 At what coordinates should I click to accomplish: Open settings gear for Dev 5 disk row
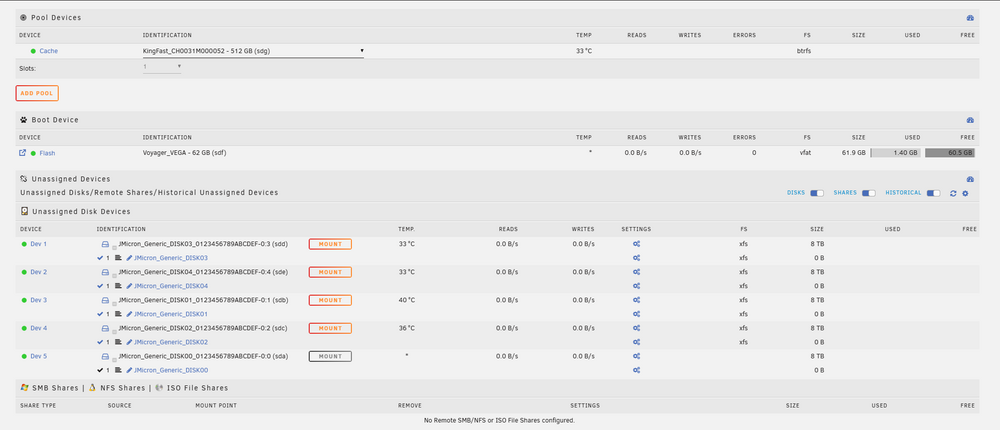tap(636, 356)
